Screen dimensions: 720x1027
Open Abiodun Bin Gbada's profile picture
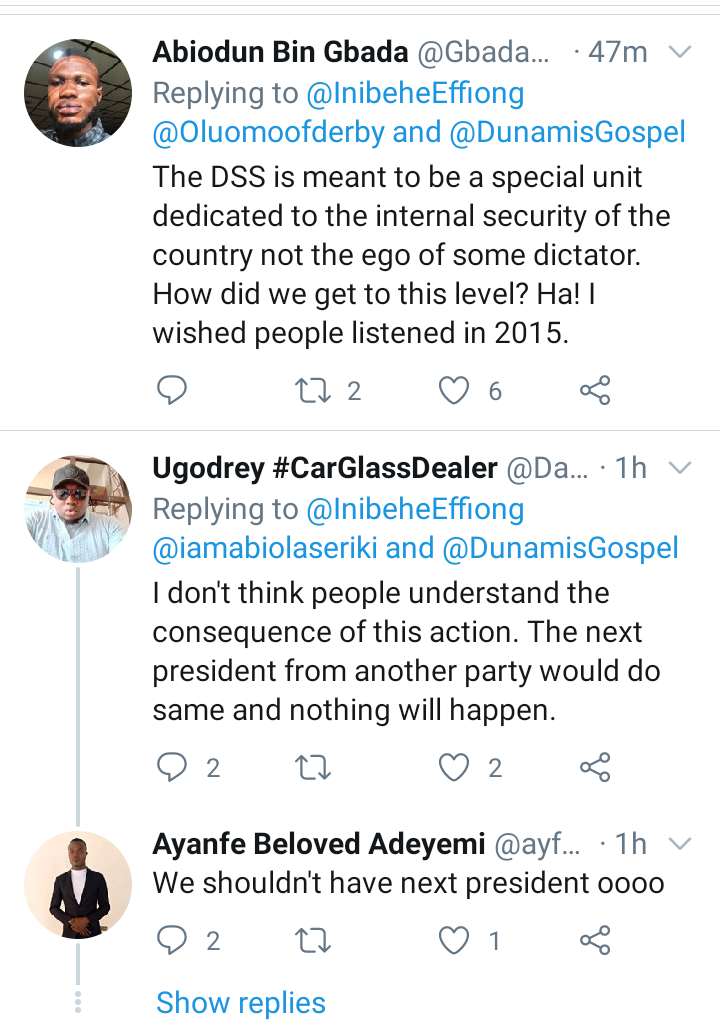pos(78,92)
